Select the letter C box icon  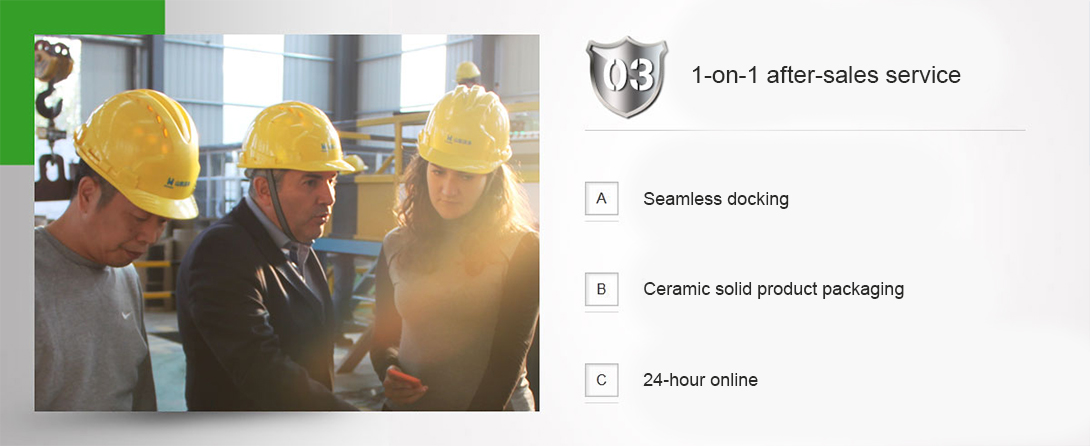click(x=601, y=380)
